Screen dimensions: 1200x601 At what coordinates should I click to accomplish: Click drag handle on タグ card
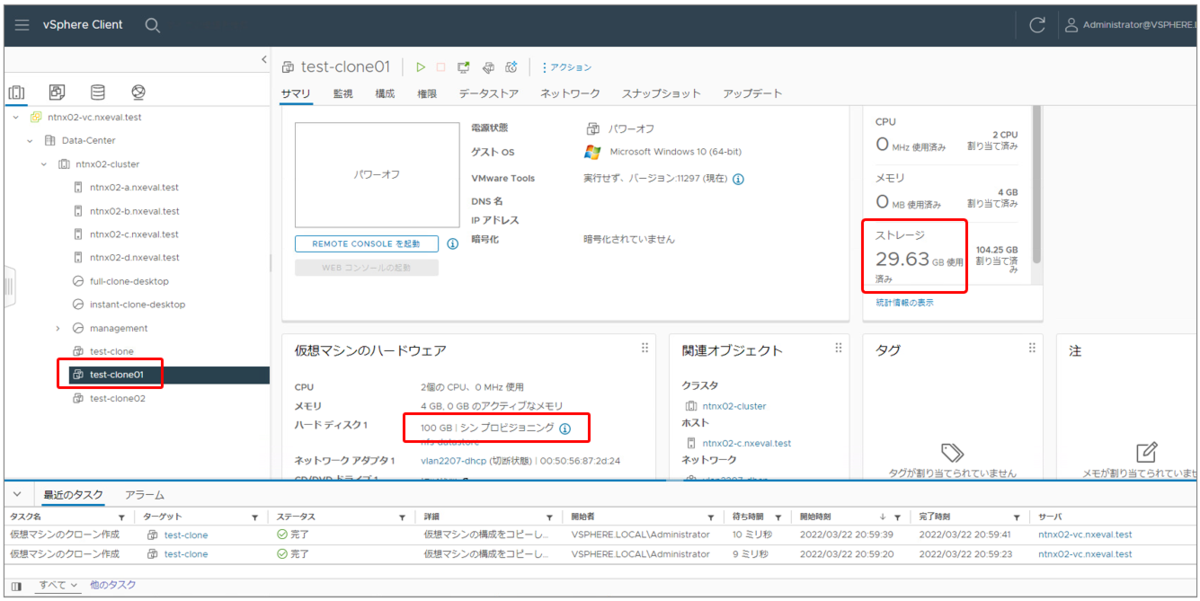[x=1032, y=348]
